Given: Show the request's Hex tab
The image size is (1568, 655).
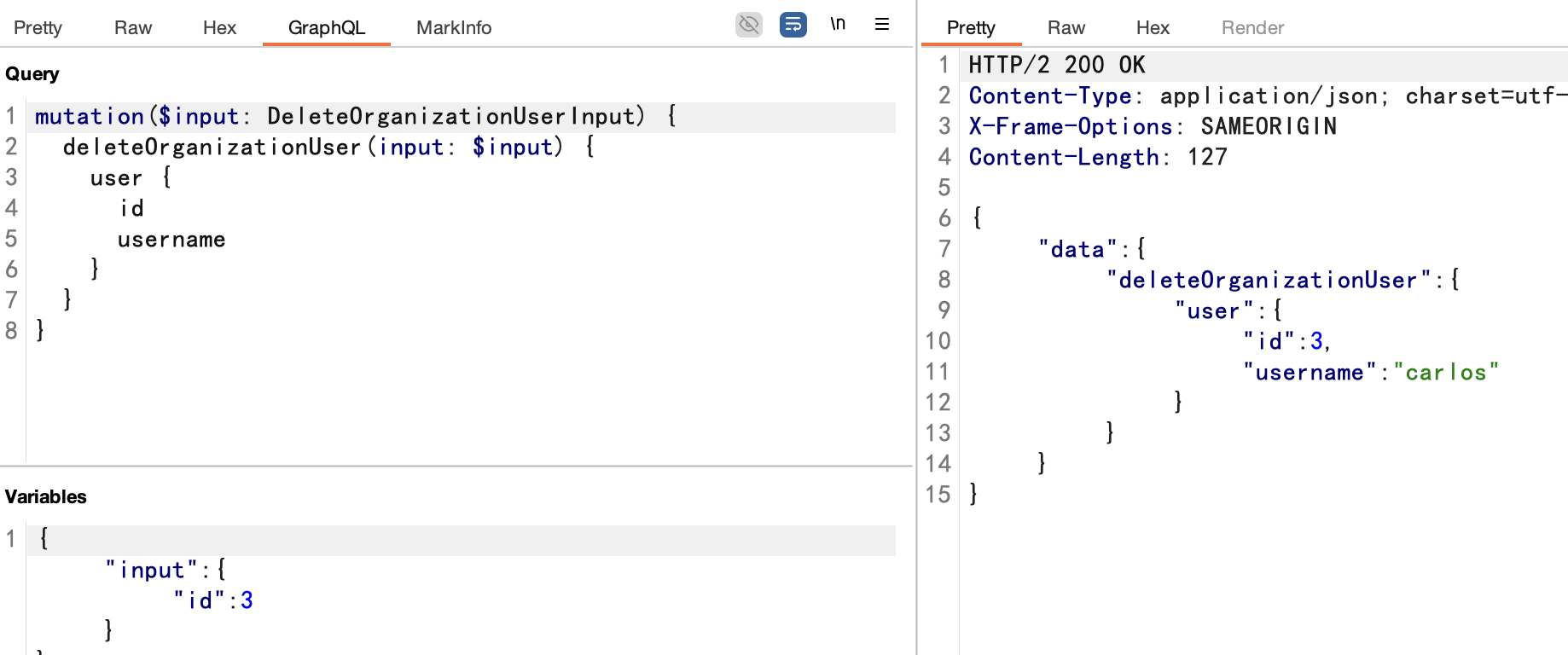Looking at the screenshot, I should (219, 28).
